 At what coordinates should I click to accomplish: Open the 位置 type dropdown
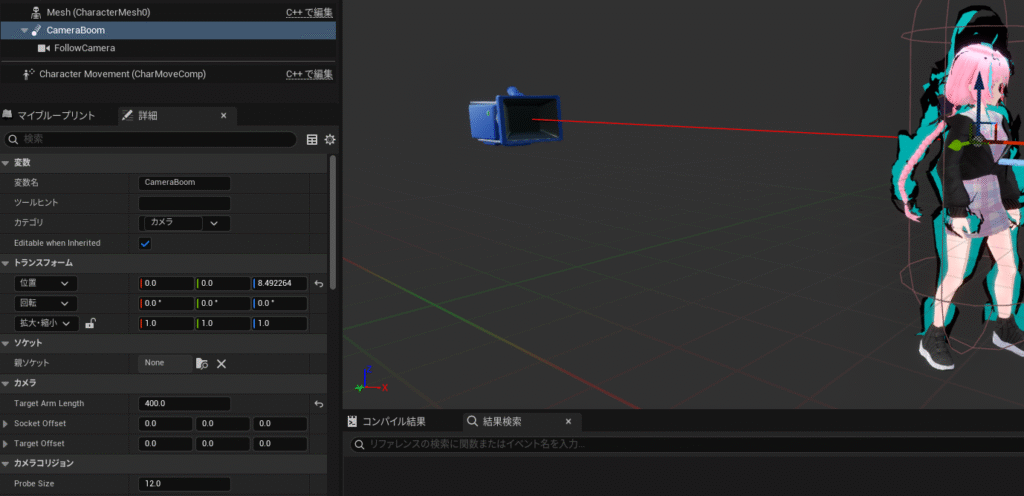point(45,283)
